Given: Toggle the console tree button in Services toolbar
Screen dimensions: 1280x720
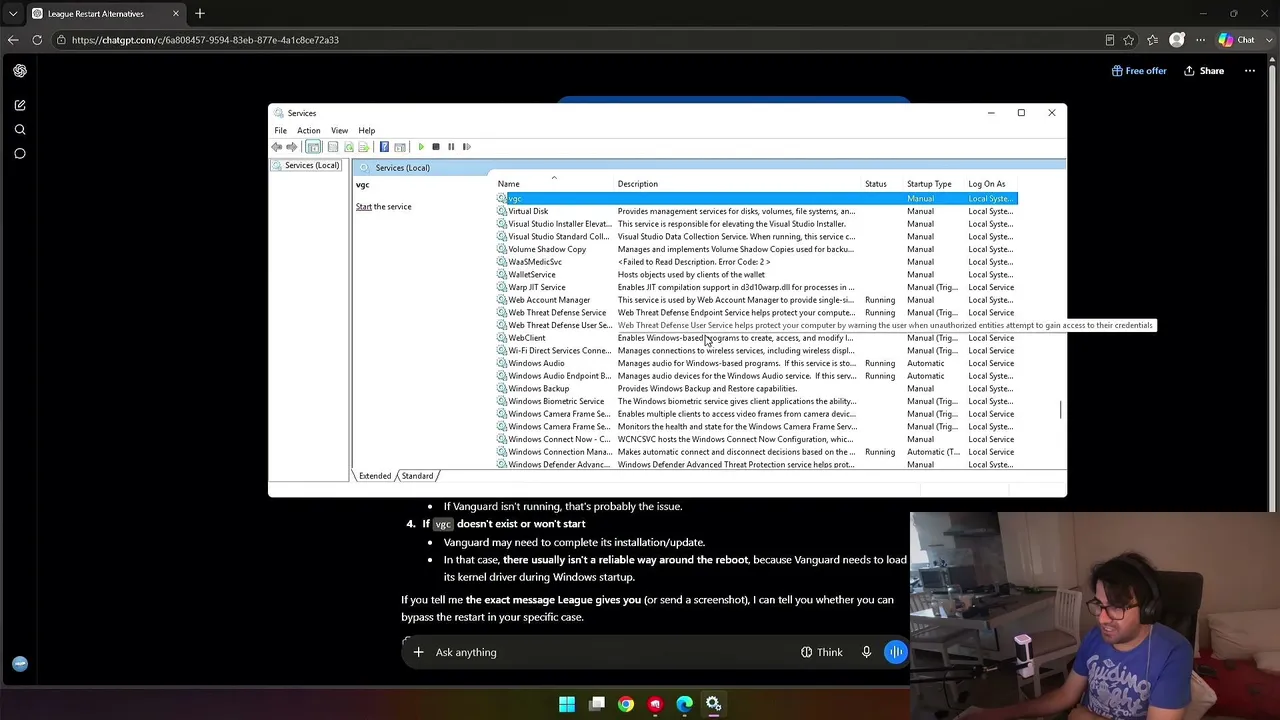Looking at the screenshot, I should click(313, 147).
